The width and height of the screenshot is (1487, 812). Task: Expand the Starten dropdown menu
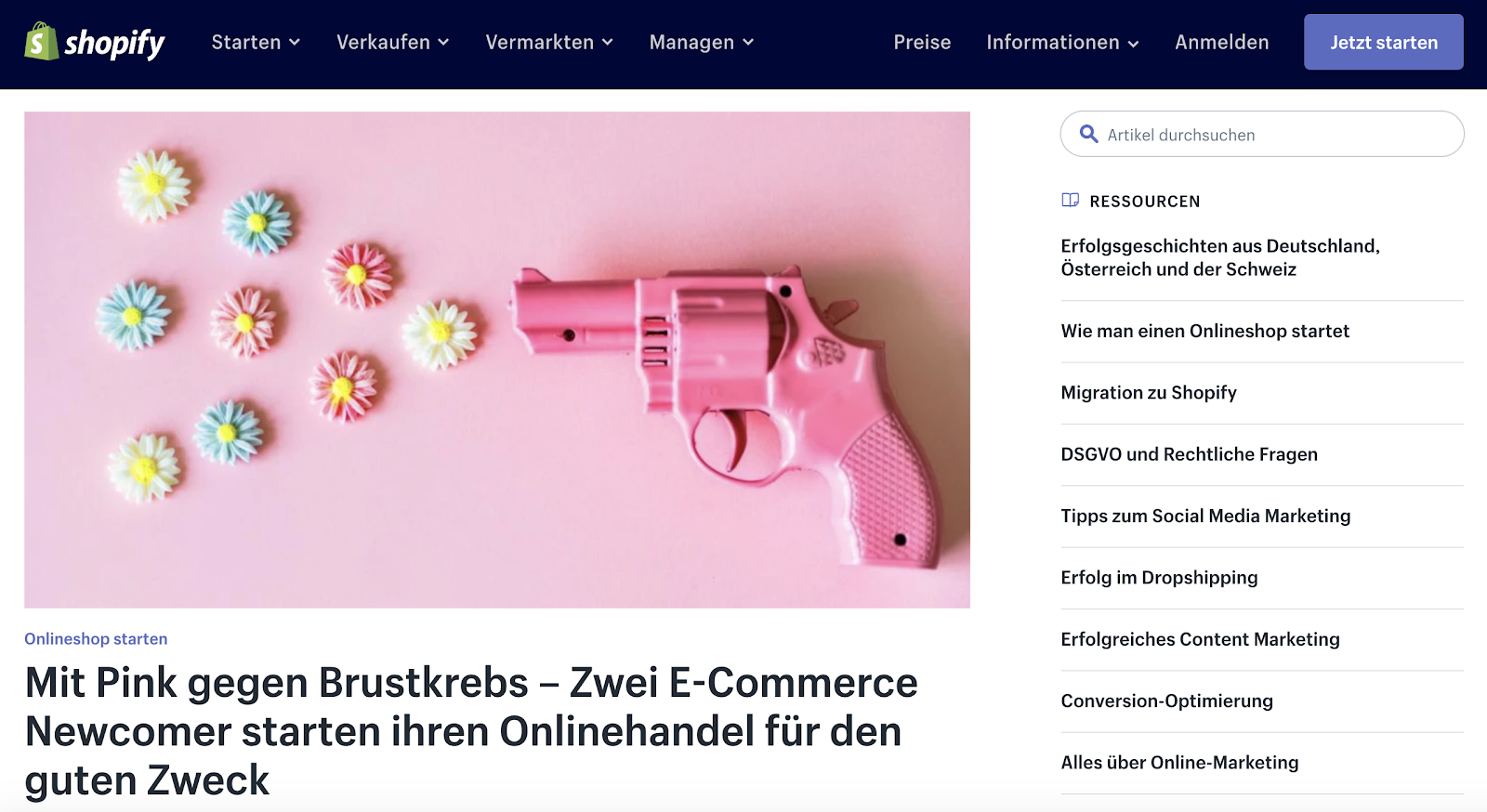click(256, 42)
